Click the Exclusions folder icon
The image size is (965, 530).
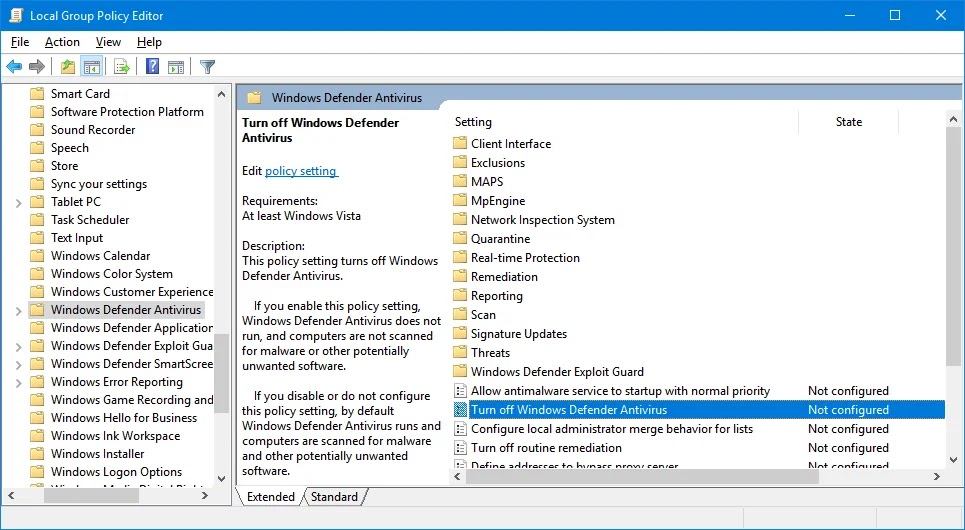[x=460, y=163]
